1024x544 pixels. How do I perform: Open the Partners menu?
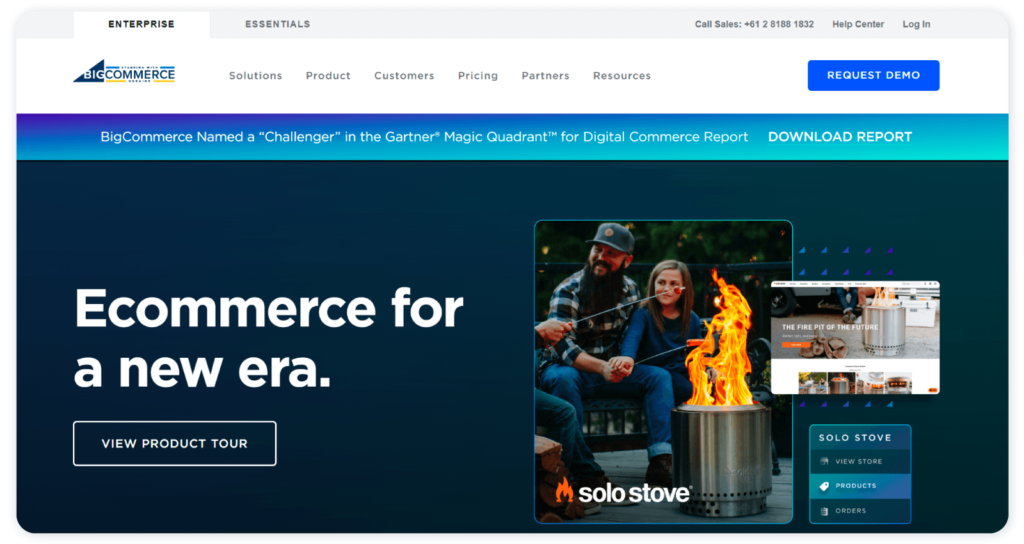pyautogui.click(x=545, y=76)
